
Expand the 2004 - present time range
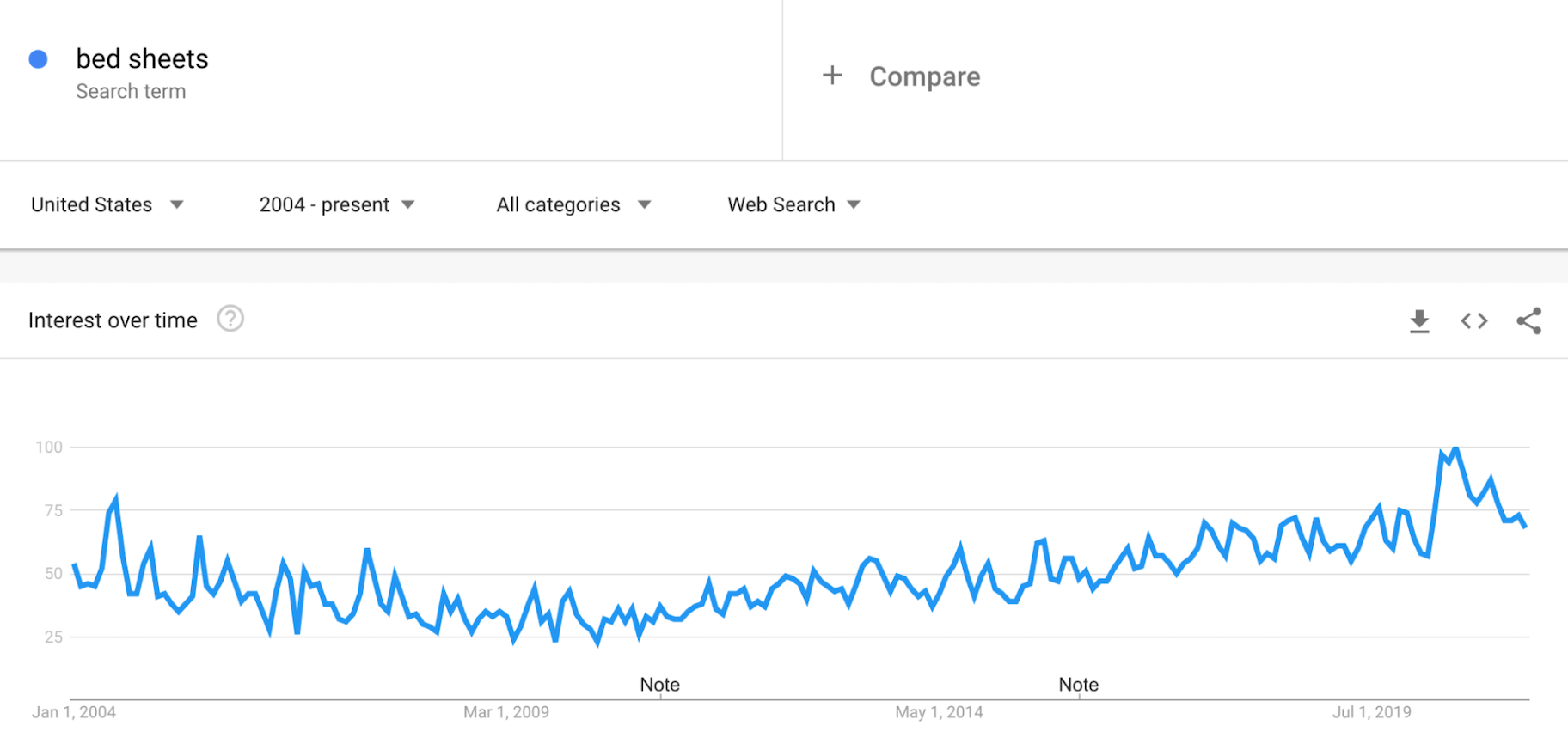point(337,204)
